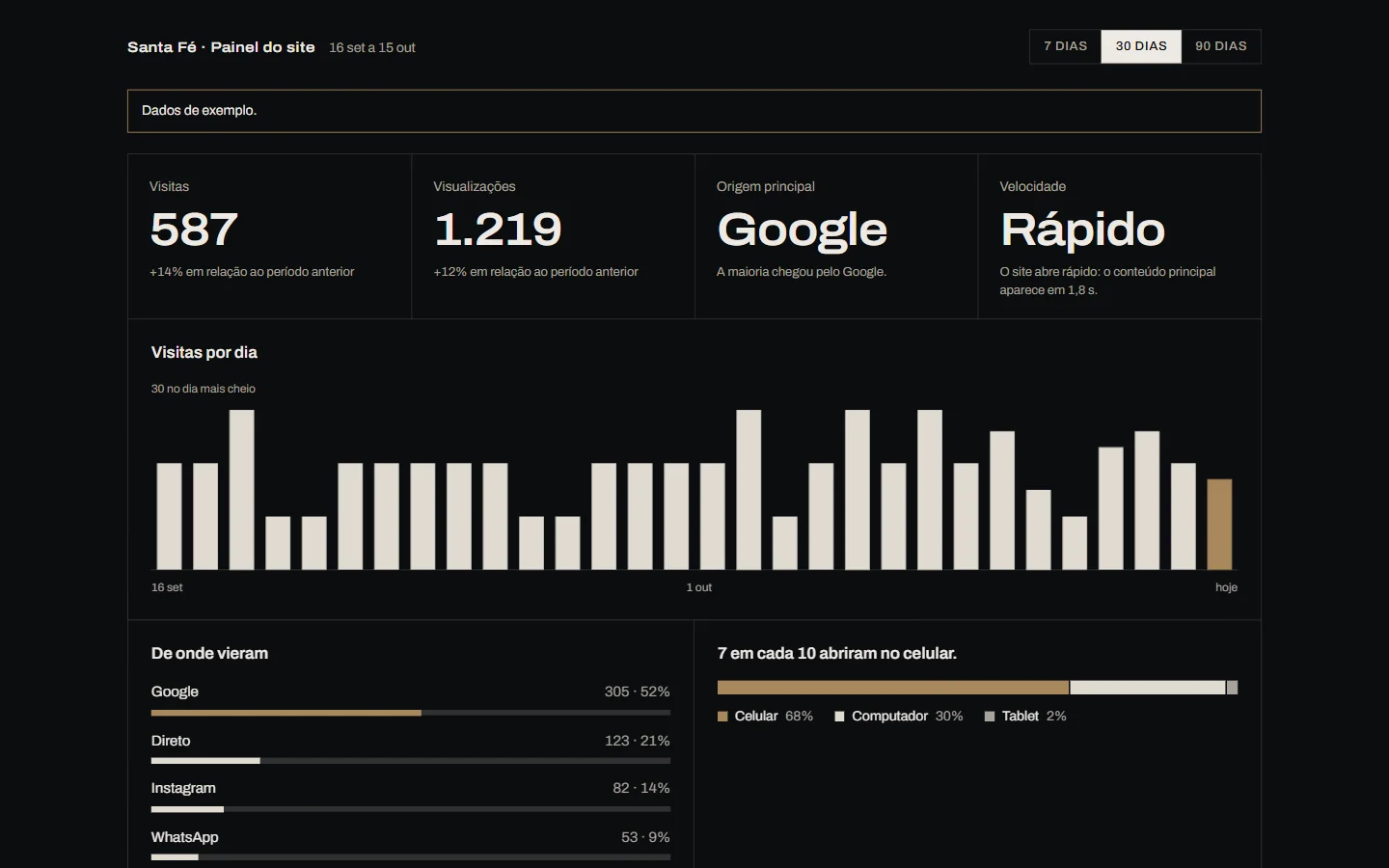The image size is (1389, 868).
Task: Click the Origem principal Google card
Action: [x=836, y=236]
